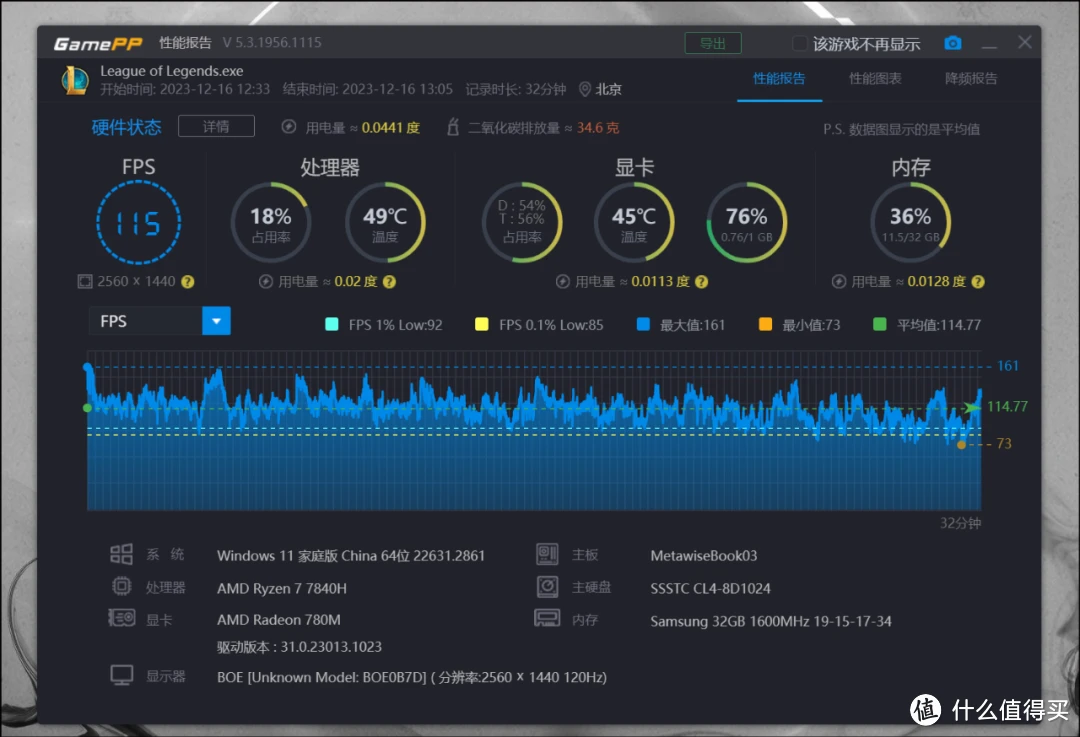
Task: Click the GPU power usage icon
Action: point(563,282)
